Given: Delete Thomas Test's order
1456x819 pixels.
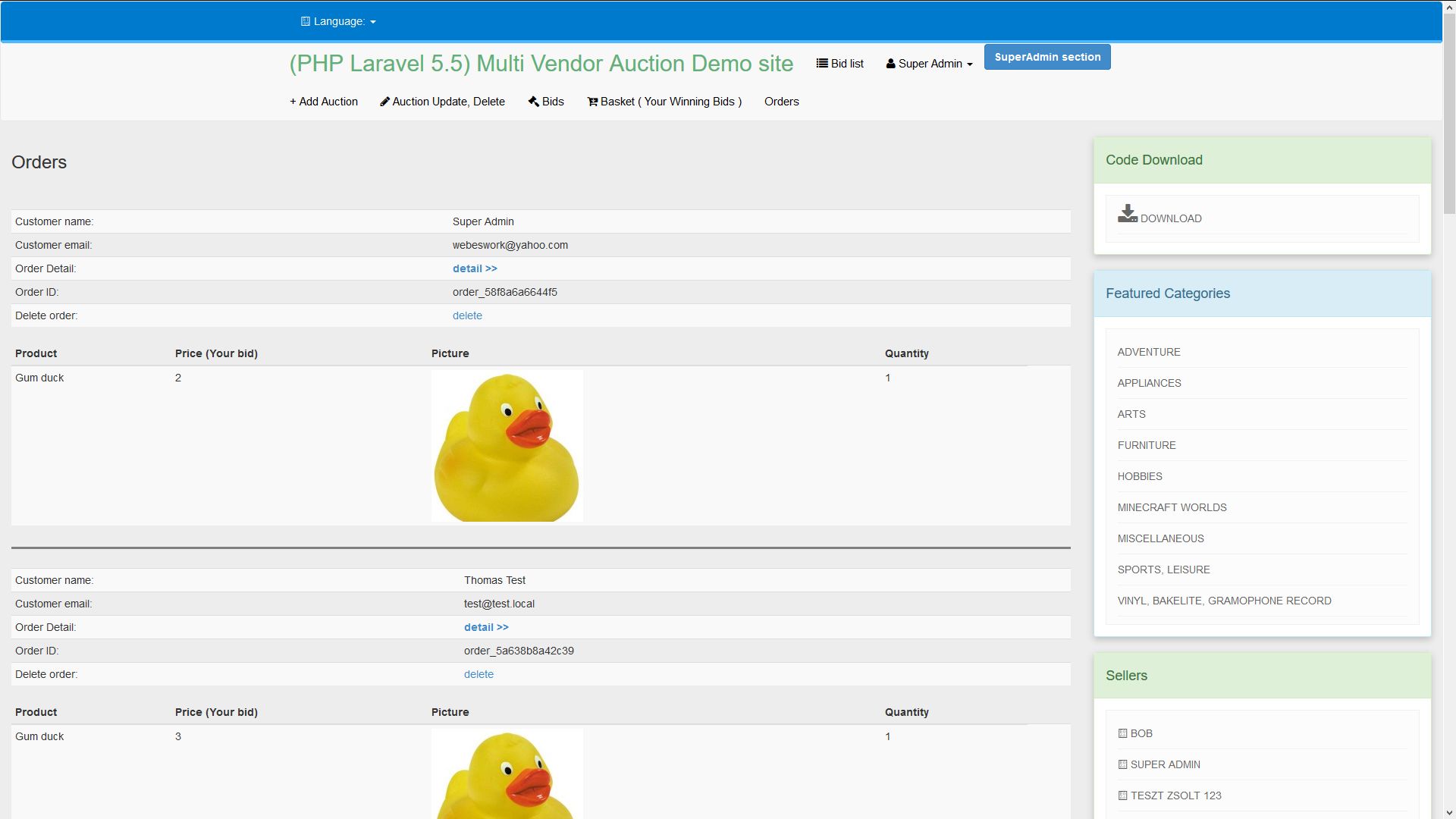Looking at the screenshot, I should coord(479,674).
